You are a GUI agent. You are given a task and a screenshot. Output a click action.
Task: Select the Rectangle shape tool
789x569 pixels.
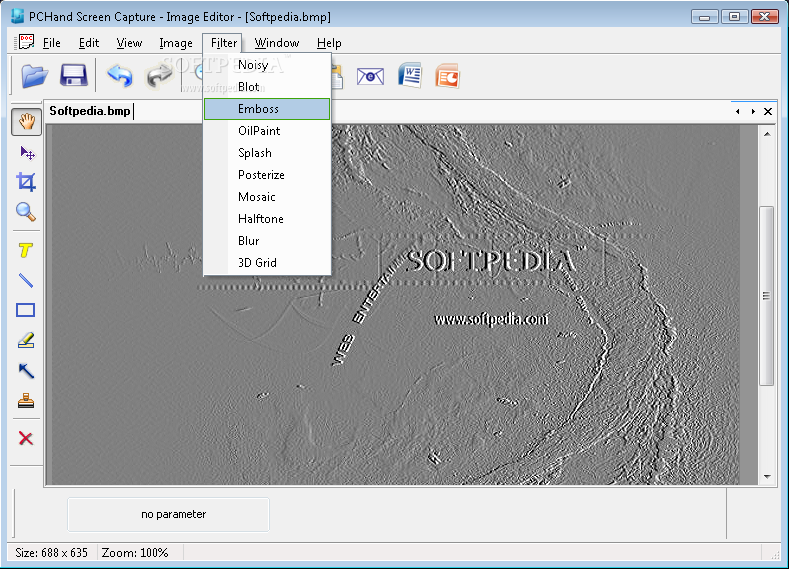click(26, 310)
